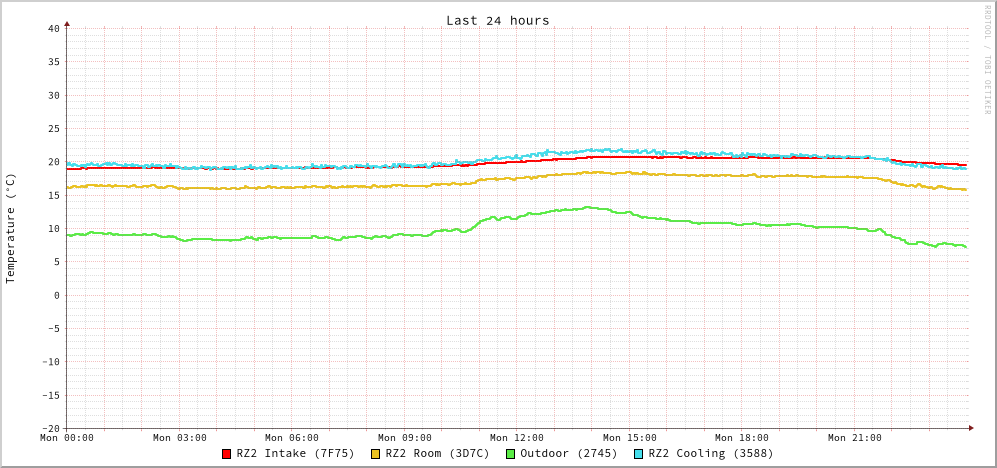The image size is (997, 468).
Task: Click the cyan RZ2 Cooling legend swatch
Action: point(638,454)
